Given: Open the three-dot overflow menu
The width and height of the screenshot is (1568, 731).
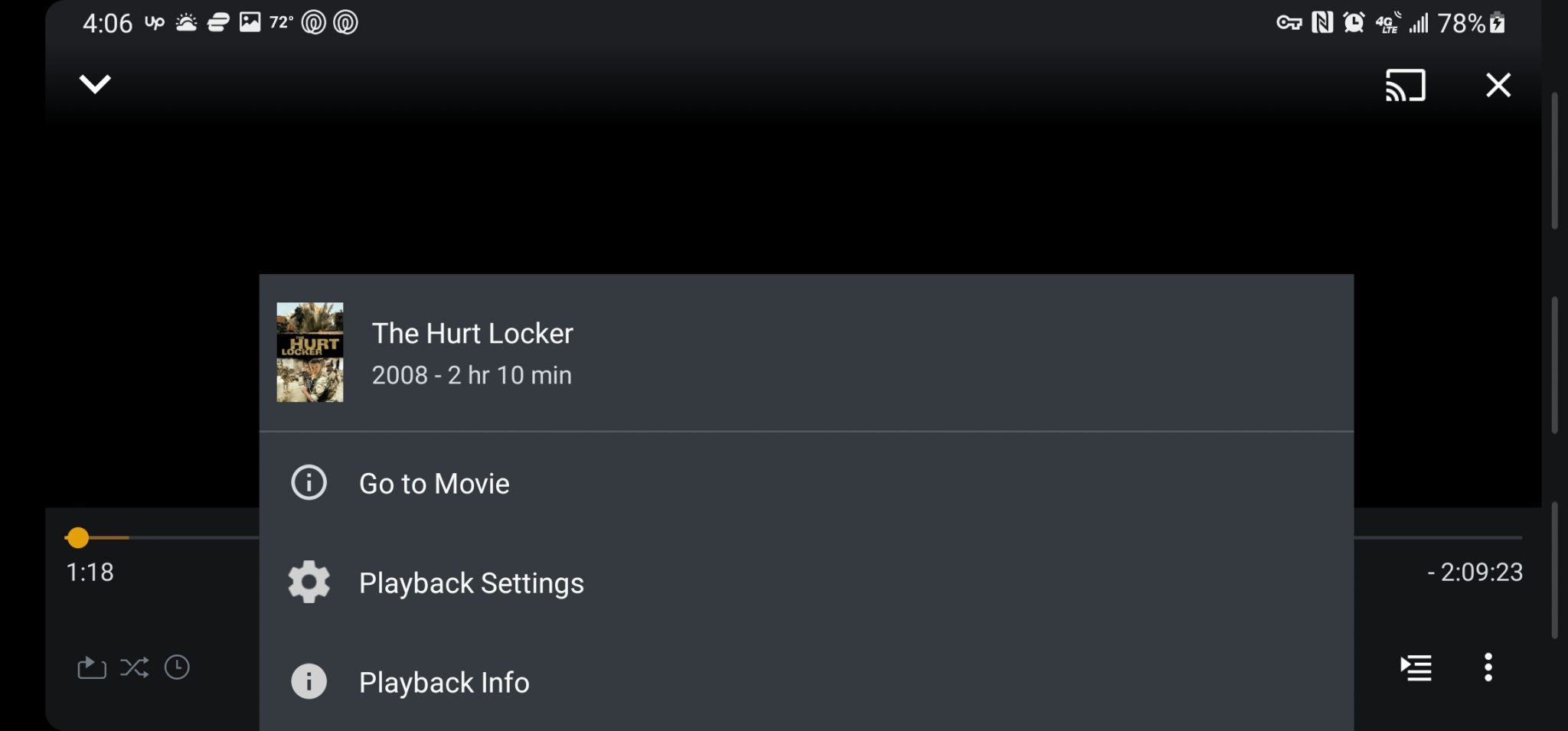Looking at the screenshot, I should [x=1490, y=667].
